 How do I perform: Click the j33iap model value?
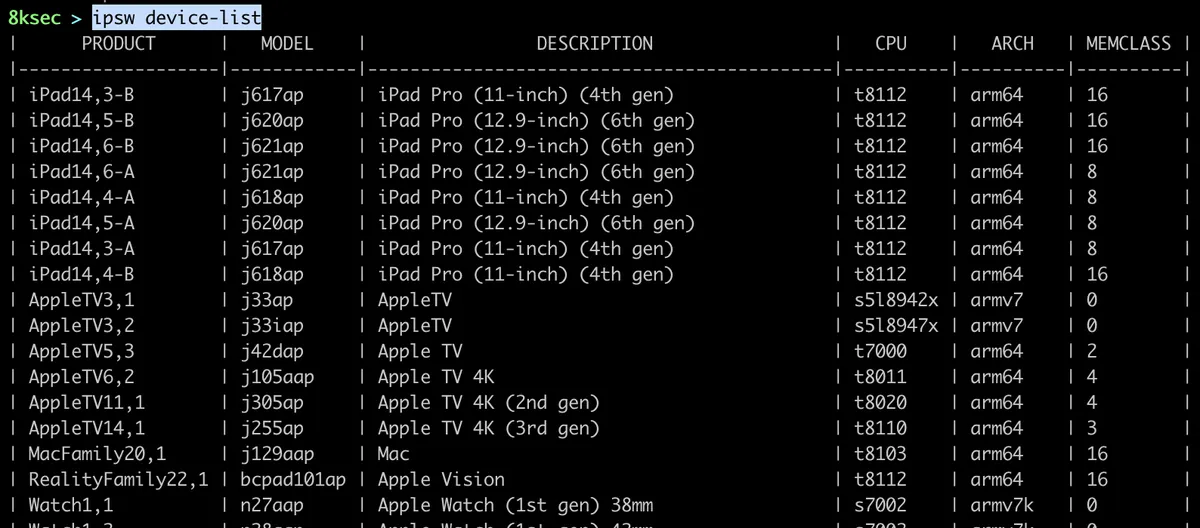coord(272,325)
